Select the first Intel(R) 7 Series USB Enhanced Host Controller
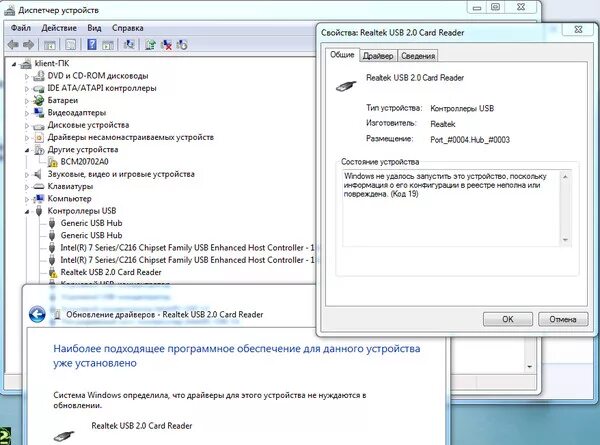This screenshot has height=445, width=600. pyautogui.click(x=188, y=248)
